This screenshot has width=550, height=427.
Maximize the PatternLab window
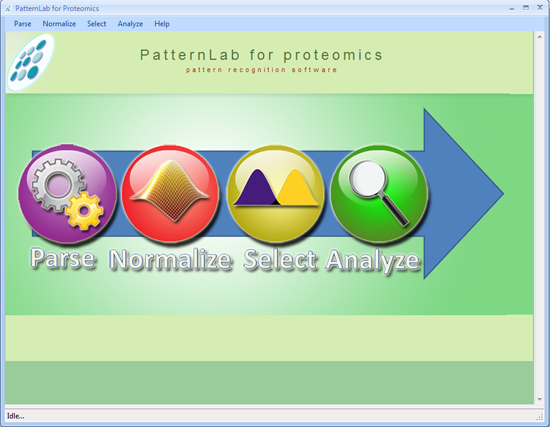(525, 8)
